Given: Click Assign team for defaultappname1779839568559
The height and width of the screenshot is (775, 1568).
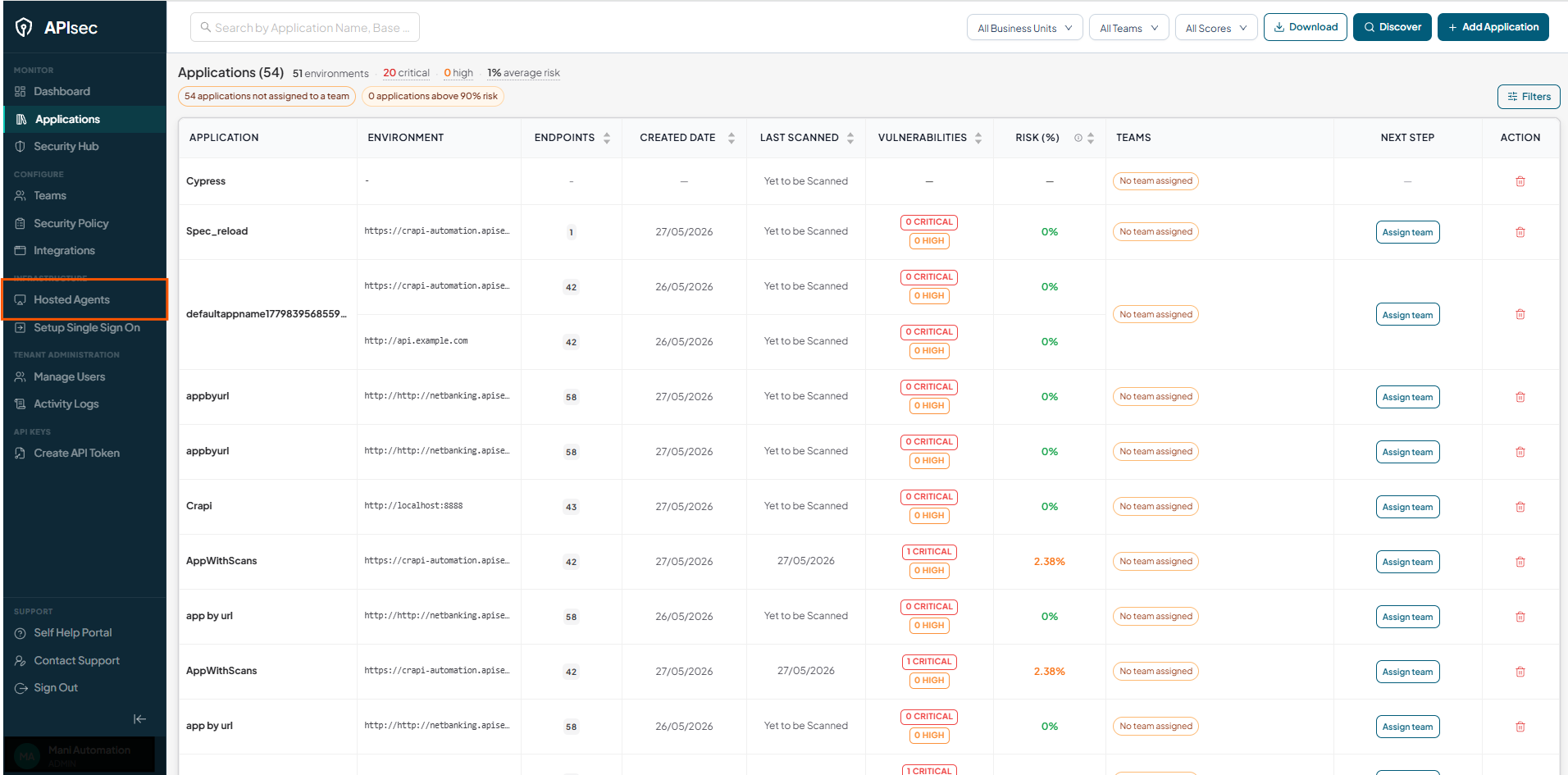Looking at the screenshot, I should coord(1408,315).
